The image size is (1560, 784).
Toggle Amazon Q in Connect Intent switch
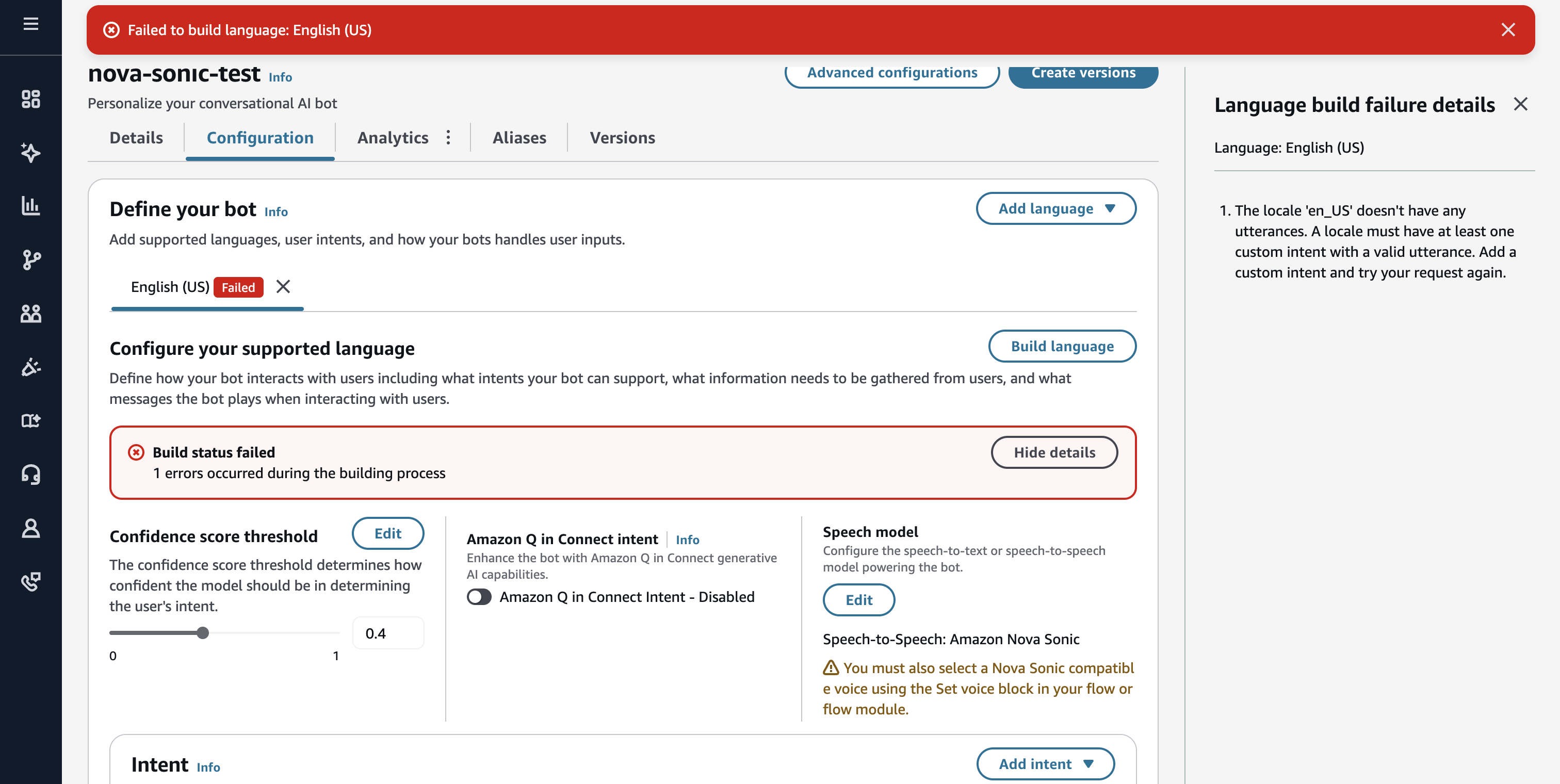tap(479, 597)
